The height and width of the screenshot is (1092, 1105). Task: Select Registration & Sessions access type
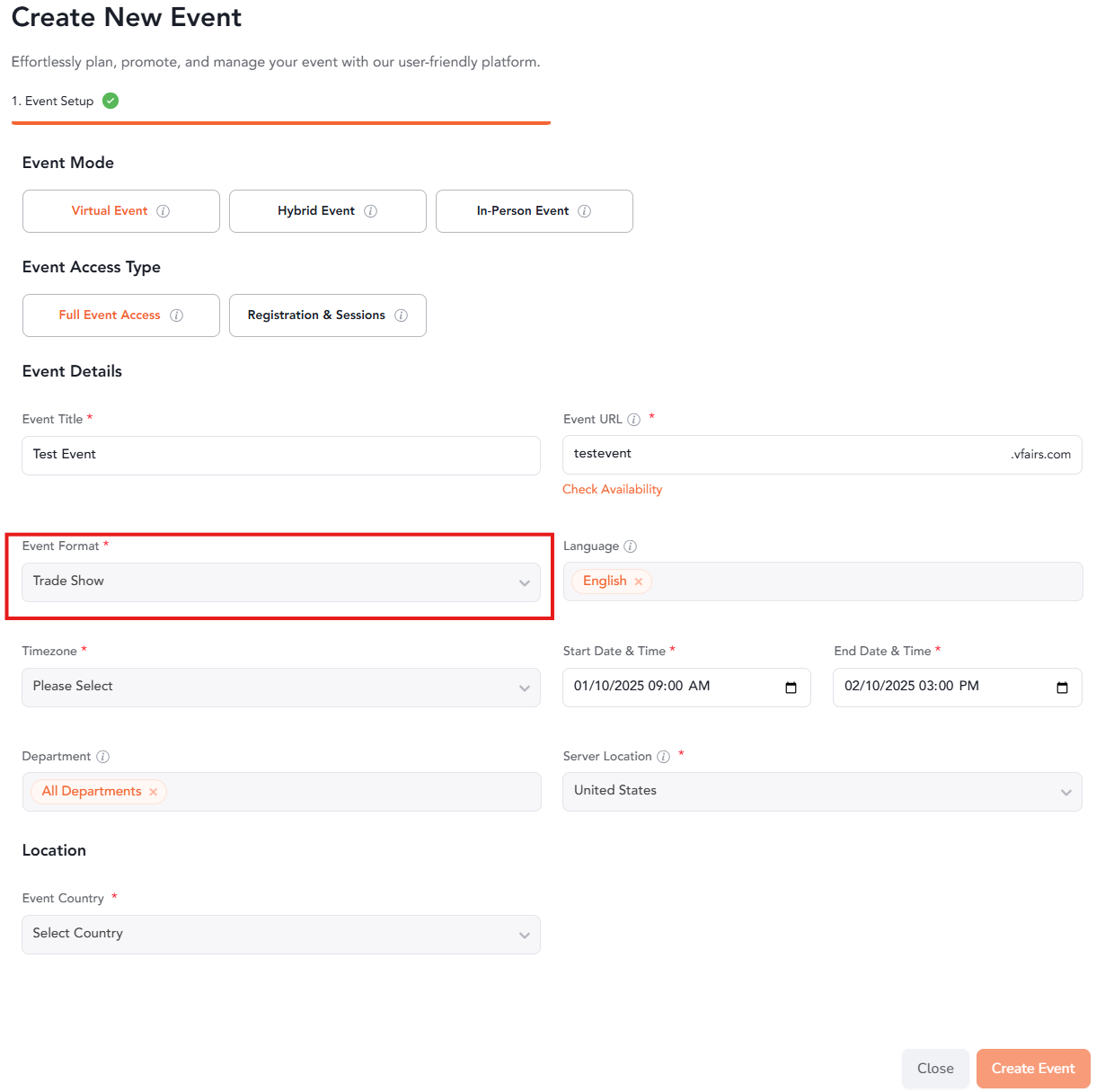(327, 315)
